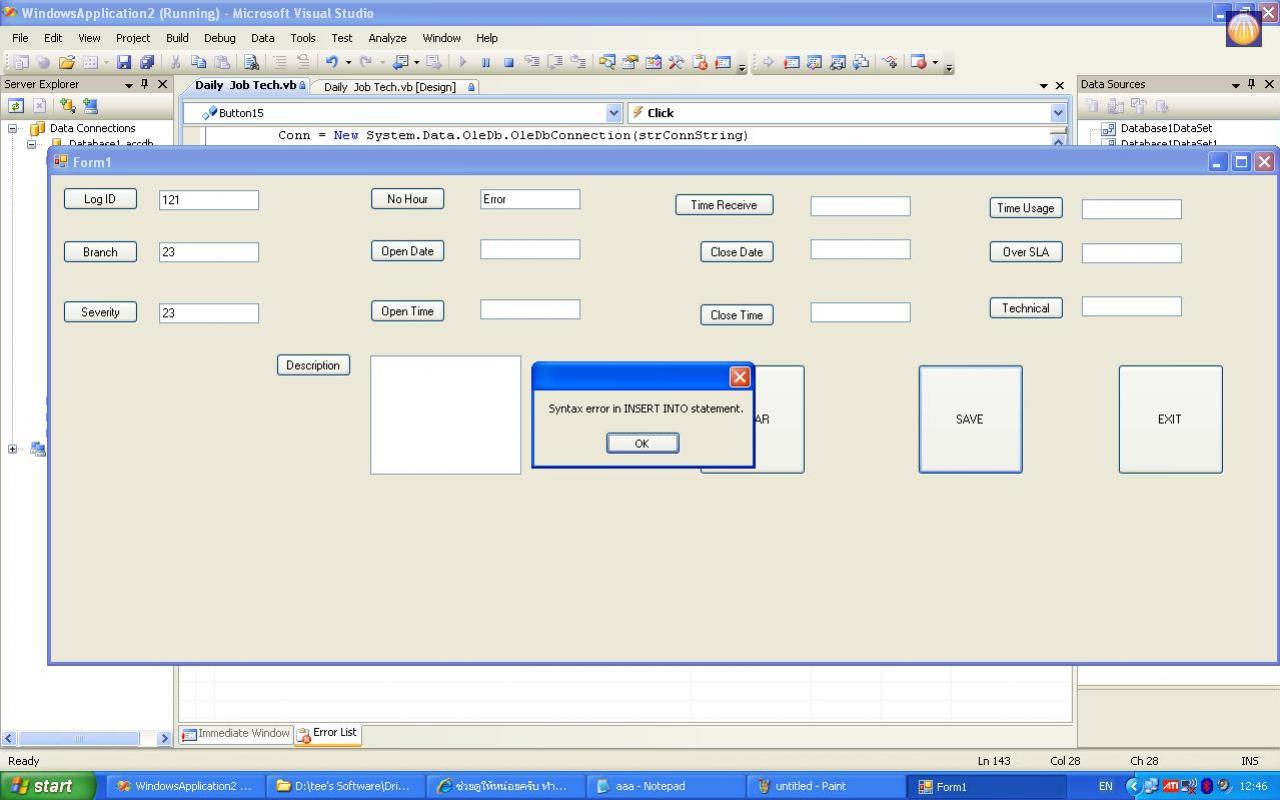The width and height of the screenshot is (1280, 800).
Task: Toggle auto-hide pin on Data Sources
Action: coord(1251,85)
